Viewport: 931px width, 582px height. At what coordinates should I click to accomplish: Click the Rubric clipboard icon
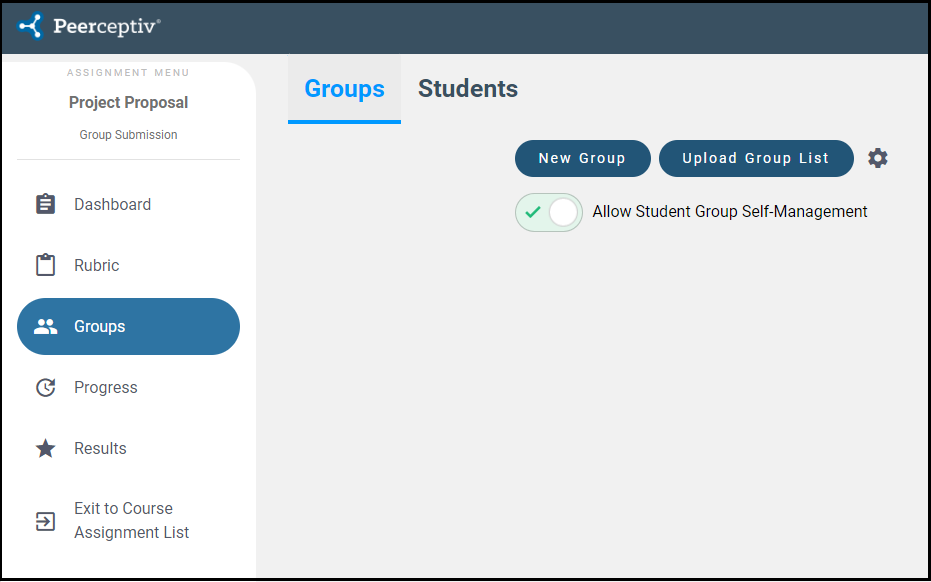pyautogui.click(x=46, y=265)
